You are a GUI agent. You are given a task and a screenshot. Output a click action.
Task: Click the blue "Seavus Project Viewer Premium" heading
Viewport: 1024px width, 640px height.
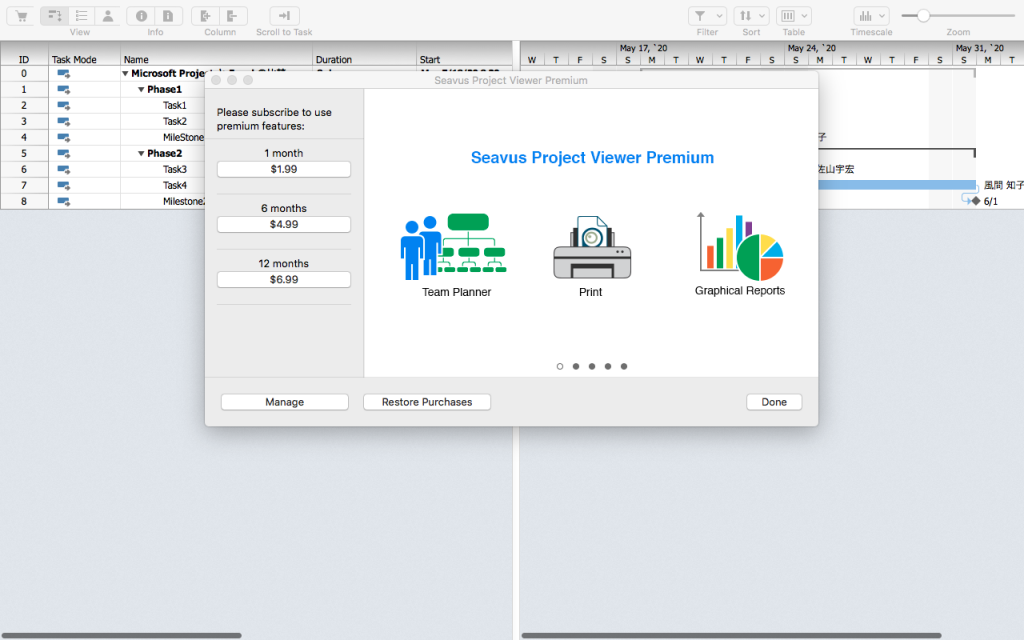(x=592, y=158)
